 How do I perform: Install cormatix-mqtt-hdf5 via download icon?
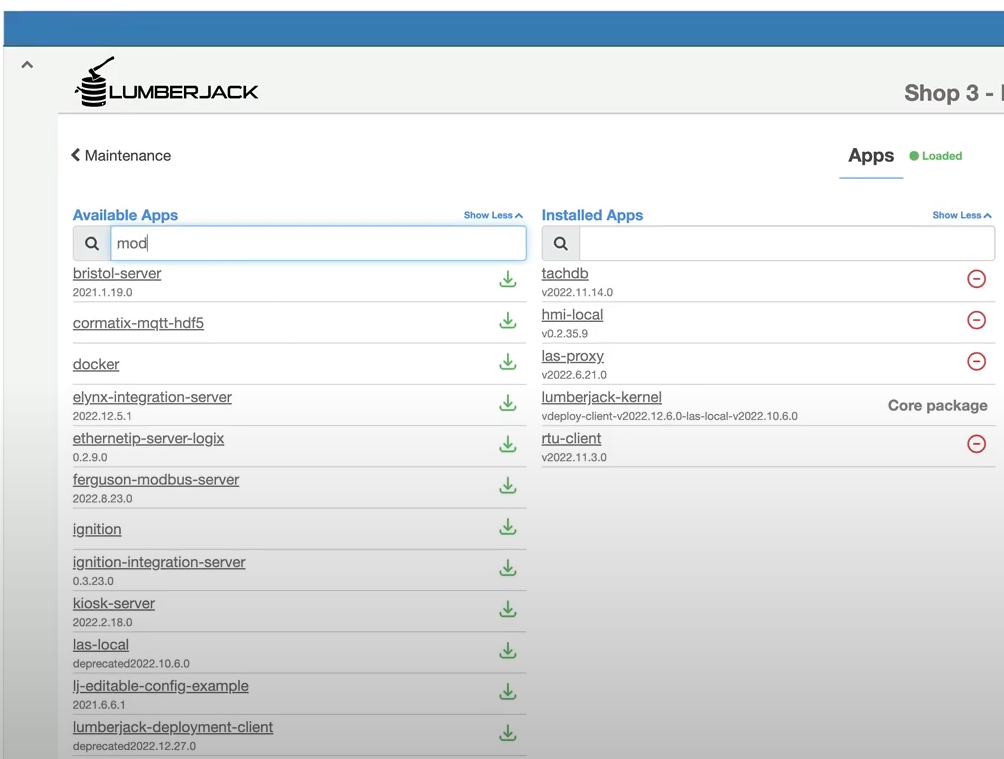[x=508, y=320]
